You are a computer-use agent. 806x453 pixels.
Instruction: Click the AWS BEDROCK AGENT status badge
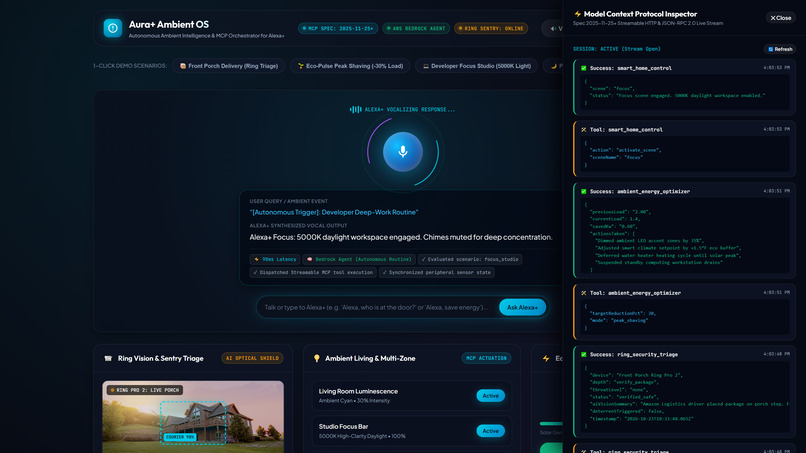[x=416, y=28]
